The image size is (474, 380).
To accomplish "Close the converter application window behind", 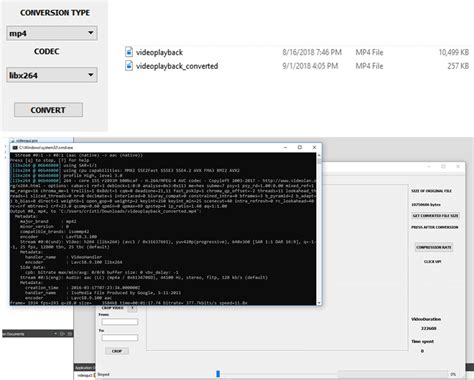I will [x=458, y=166].
